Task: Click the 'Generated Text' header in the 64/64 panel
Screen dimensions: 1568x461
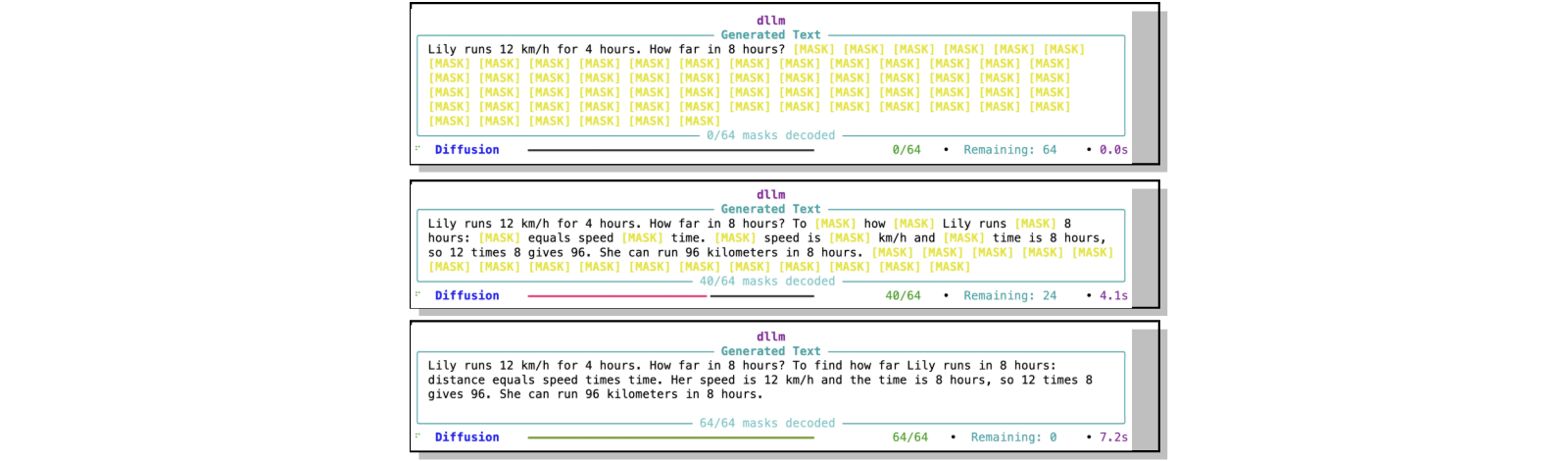Action: click(x=770, y=351)
